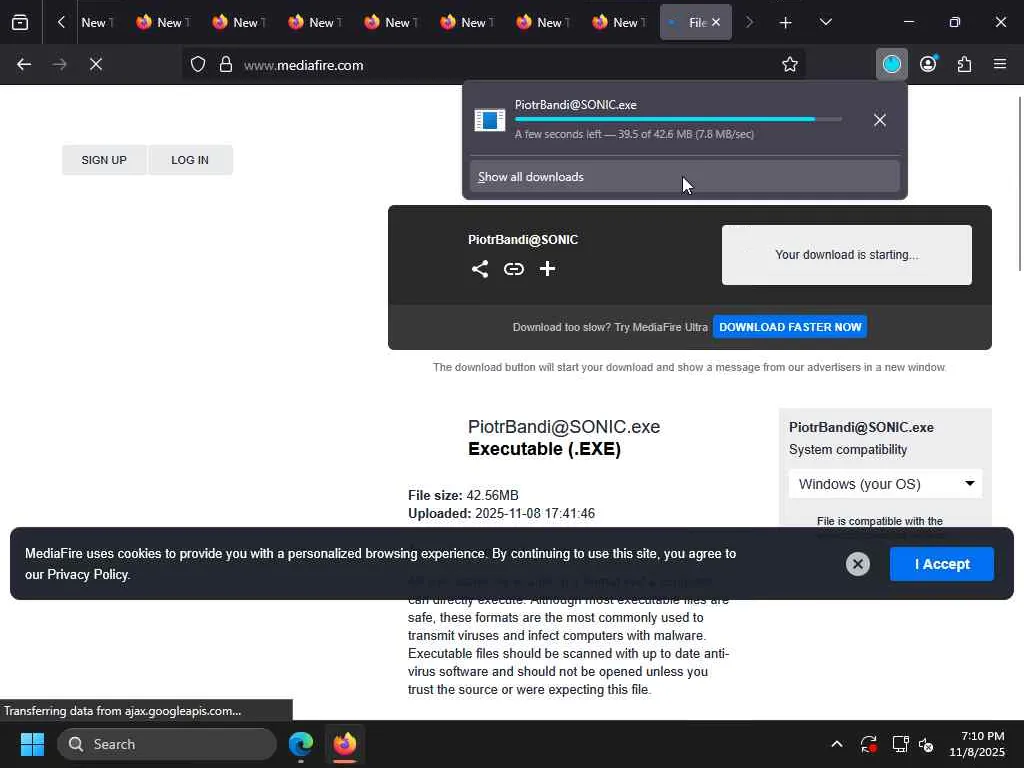Click the SIGN UP button
The height and width of the screenshot is (768, 1024).
(104, 160)
